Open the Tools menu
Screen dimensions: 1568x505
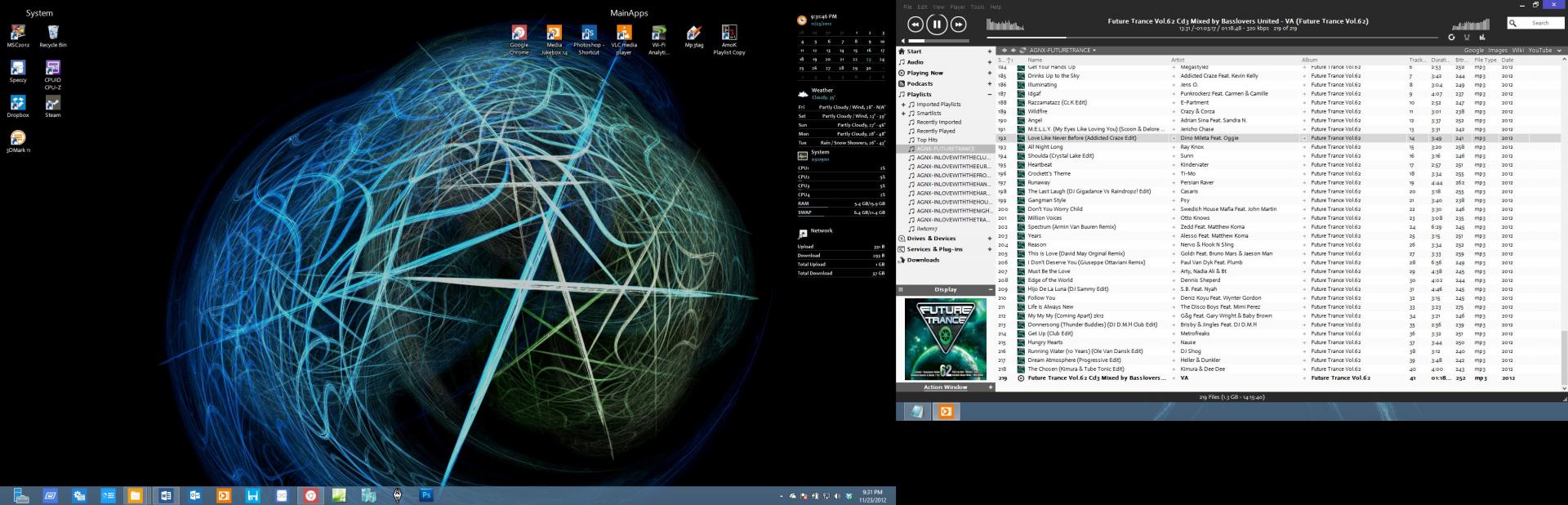[x=978, y=7]
